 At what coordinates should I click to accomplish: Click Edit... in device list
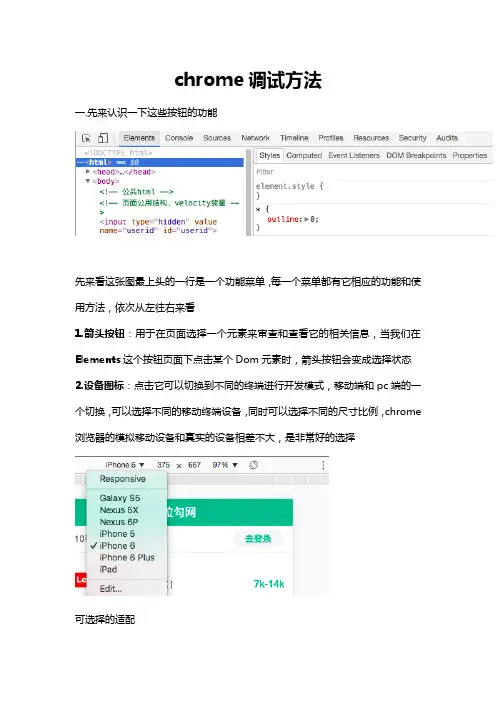[x=111, y=589]
